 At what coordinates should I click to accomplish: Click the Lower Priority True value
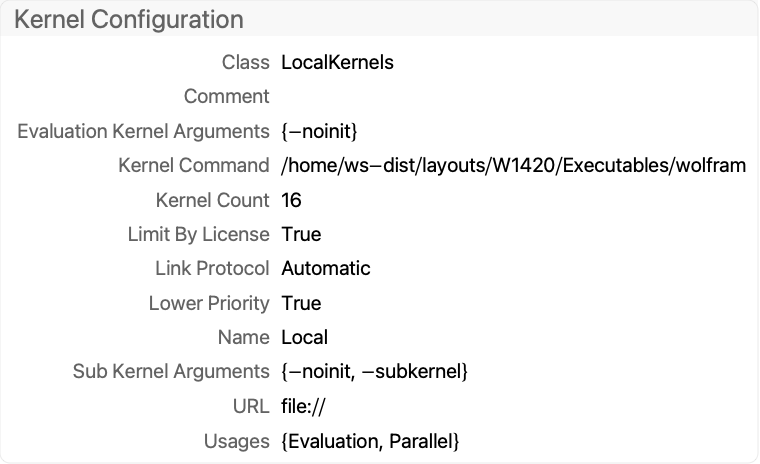[x=301, y=303]
